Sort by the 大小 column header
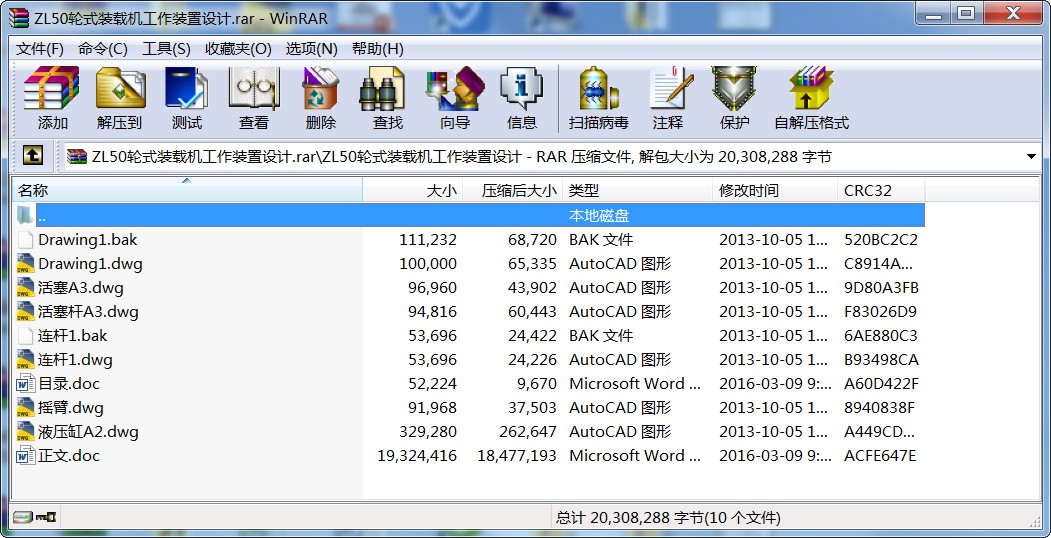Image resolution: width=1051 pixels, height=538 pixels. (413, 191)
